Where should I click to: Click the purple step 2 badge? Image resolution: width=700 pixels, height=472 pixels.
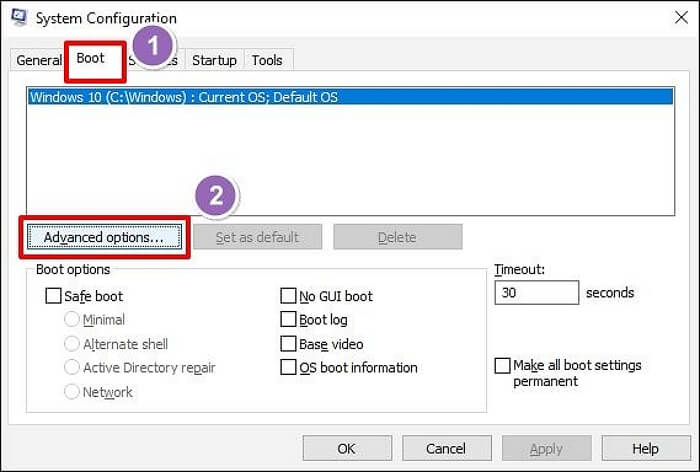tap(215, 197)
